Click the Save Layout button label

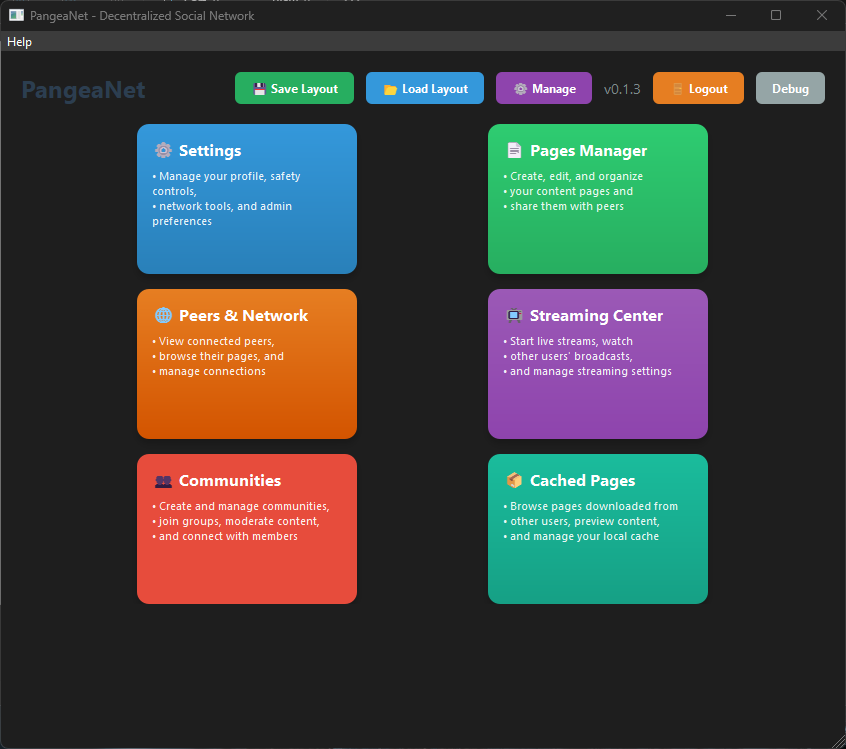(304, 89)
